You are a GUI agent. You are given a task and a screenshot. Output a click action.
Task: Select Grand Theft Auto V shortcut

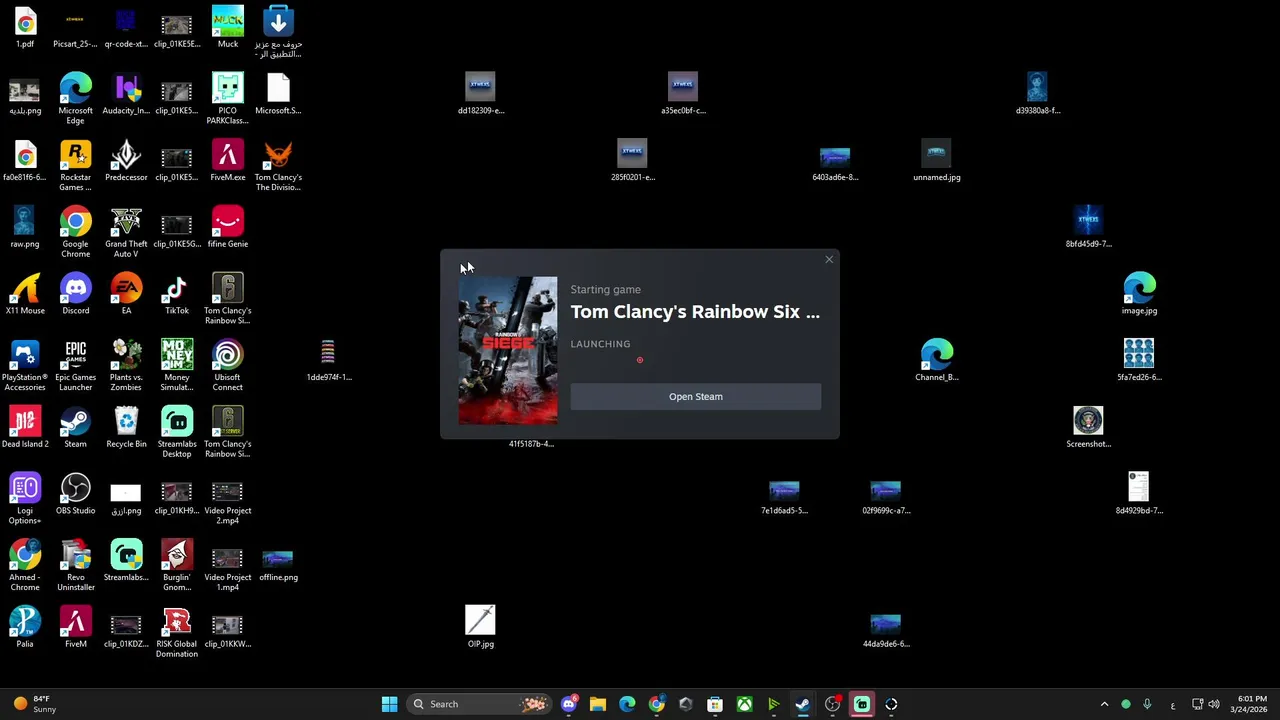[126, 232]
